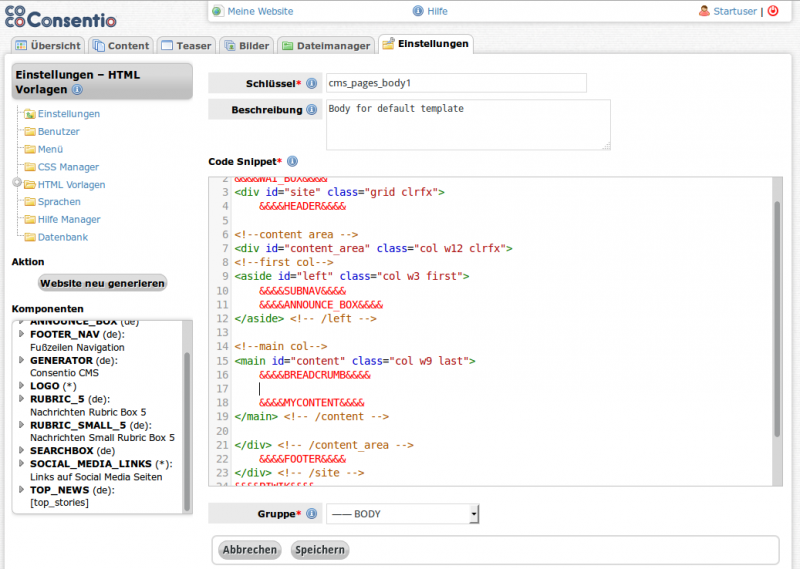Click the Meine Website globe icon
800x569 pixels.
click(x=218, y=11)
